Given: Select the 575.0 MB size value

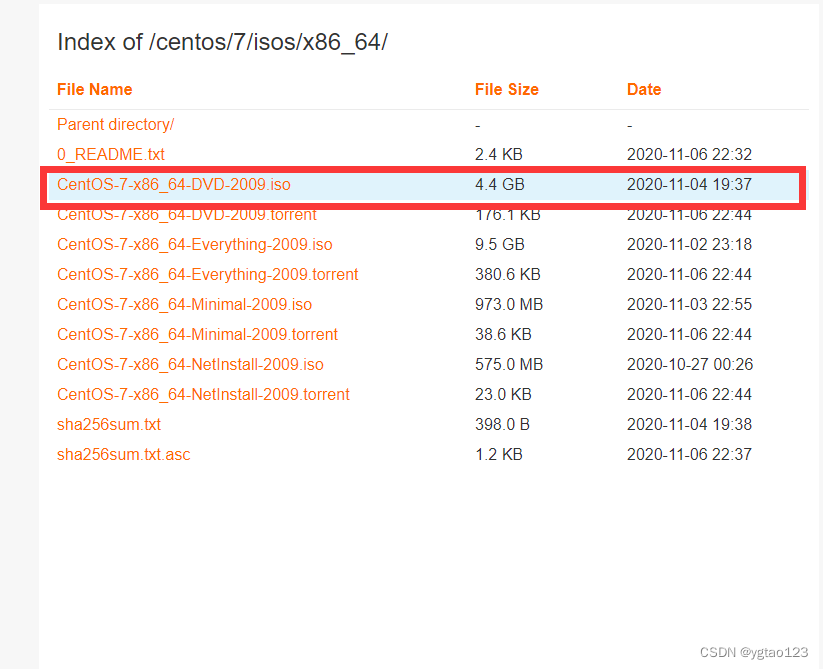Looking at the screenshot, I should 509,364.
